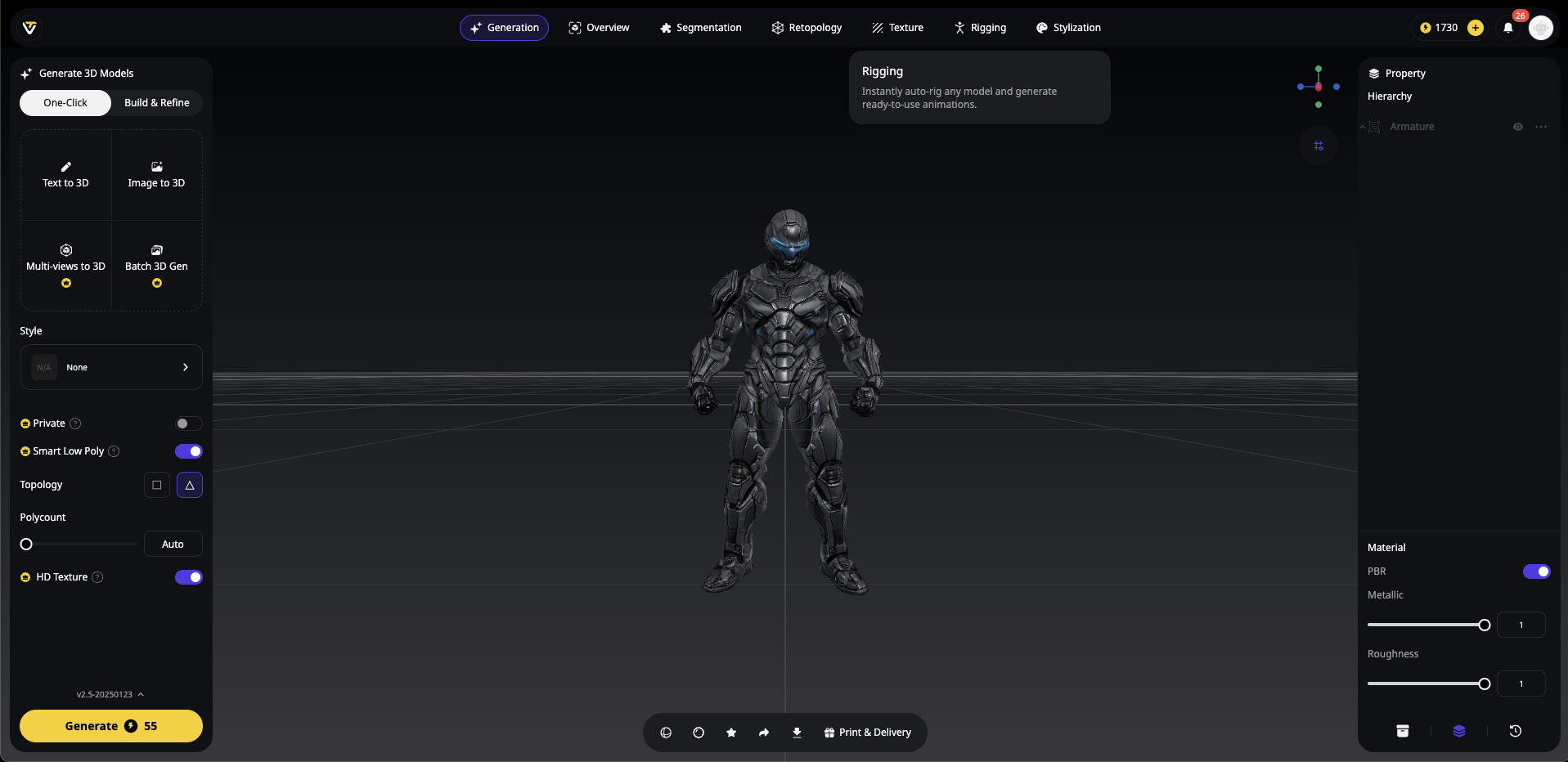Image resolution: width=1568 pixels, height=762 pixels.
Task: Choose Image to 3D option
Action: [156, 175]
